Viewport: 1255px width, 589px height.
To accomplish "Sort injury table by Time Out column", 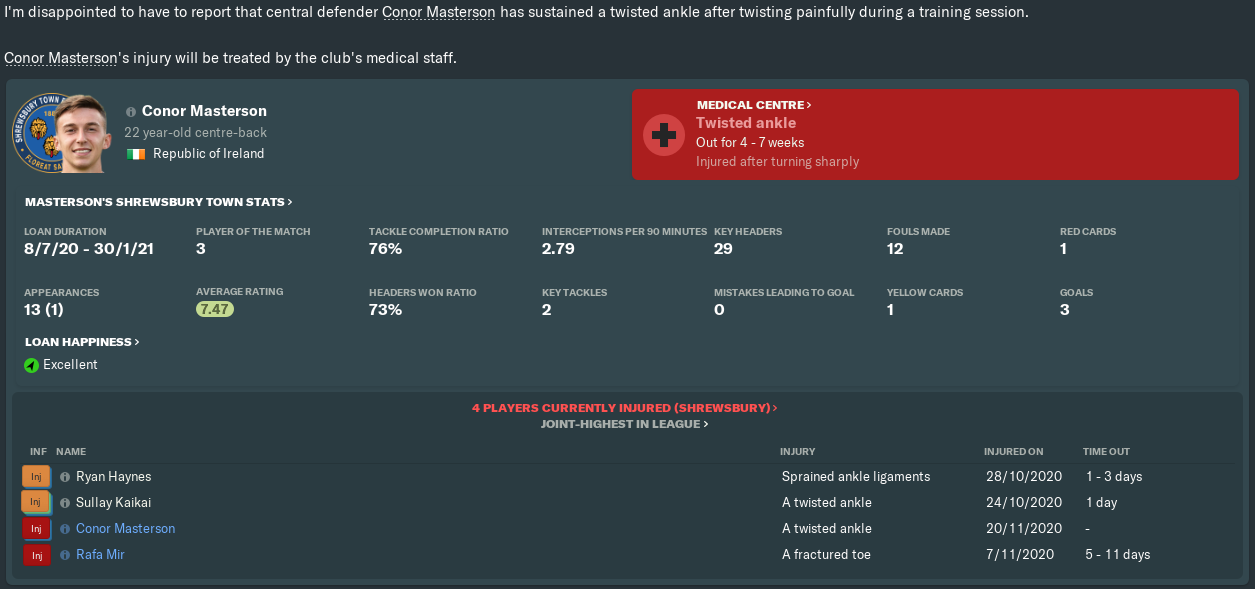I will pyautogui.click(x=1106, y=452).
